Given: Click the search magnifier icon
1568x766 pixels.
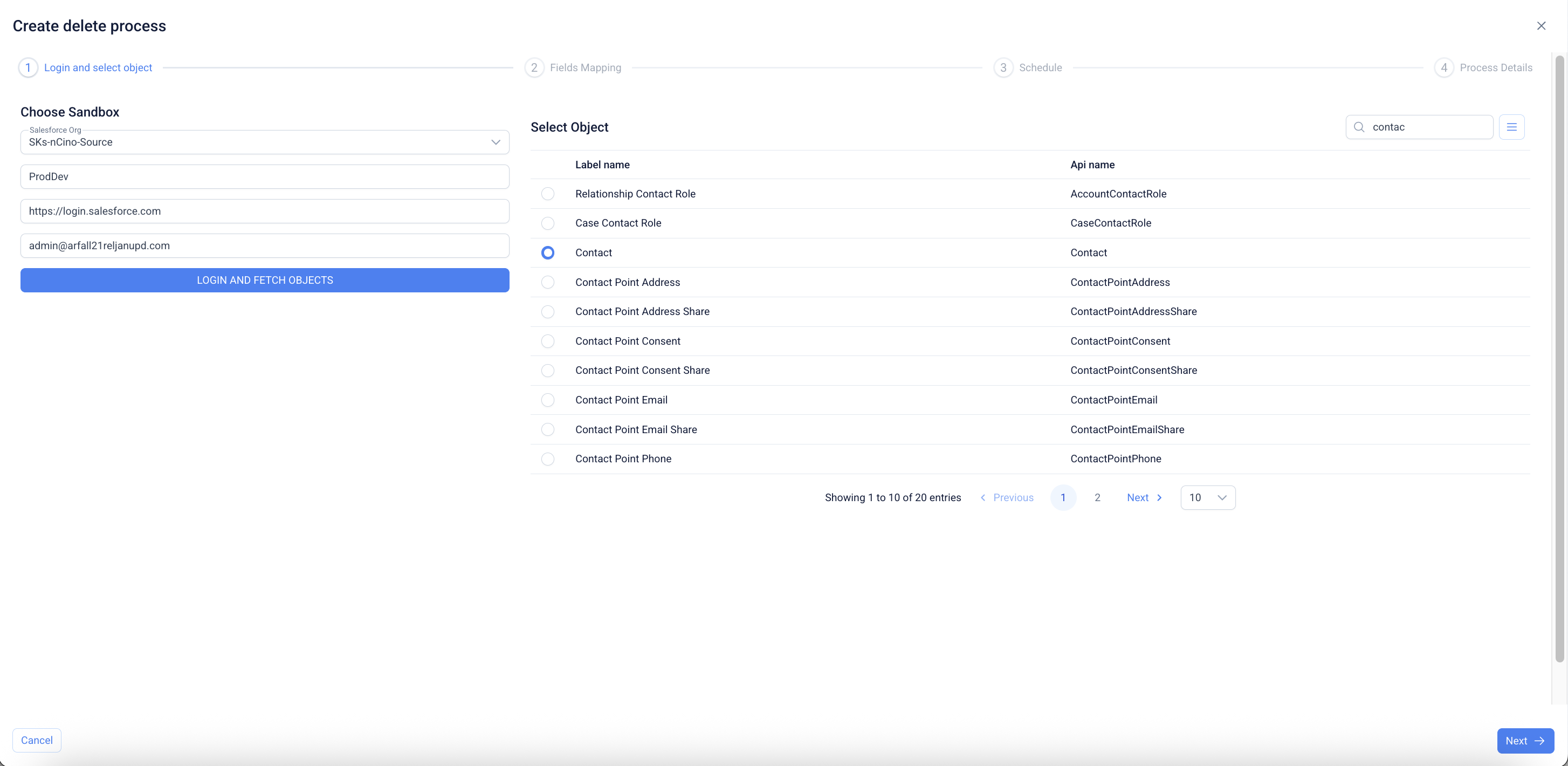Looking at the screenshot, I should pos(1359,127).
